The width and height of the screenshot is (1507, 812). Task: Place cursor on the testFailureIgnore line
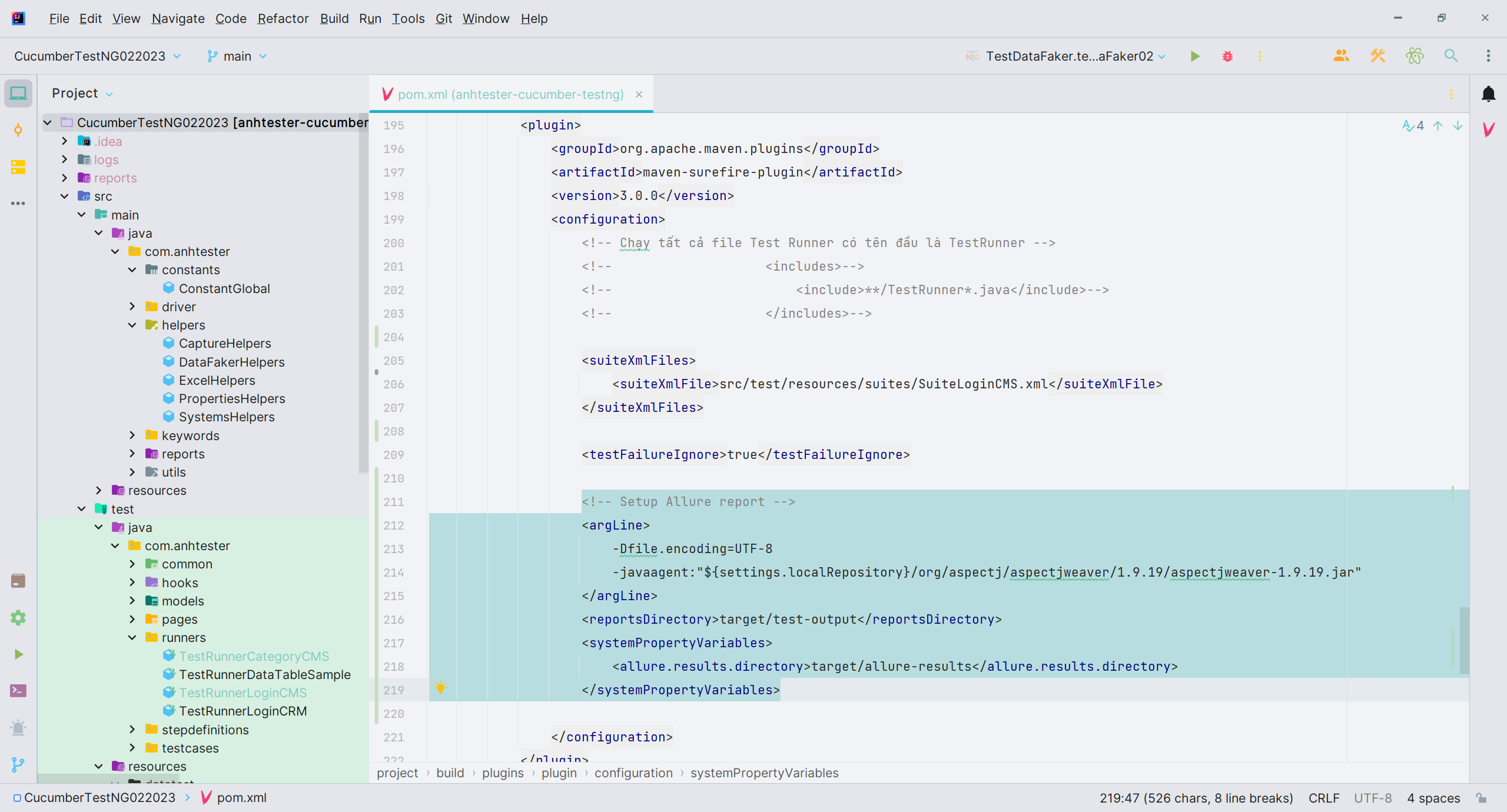click(746, 454)
